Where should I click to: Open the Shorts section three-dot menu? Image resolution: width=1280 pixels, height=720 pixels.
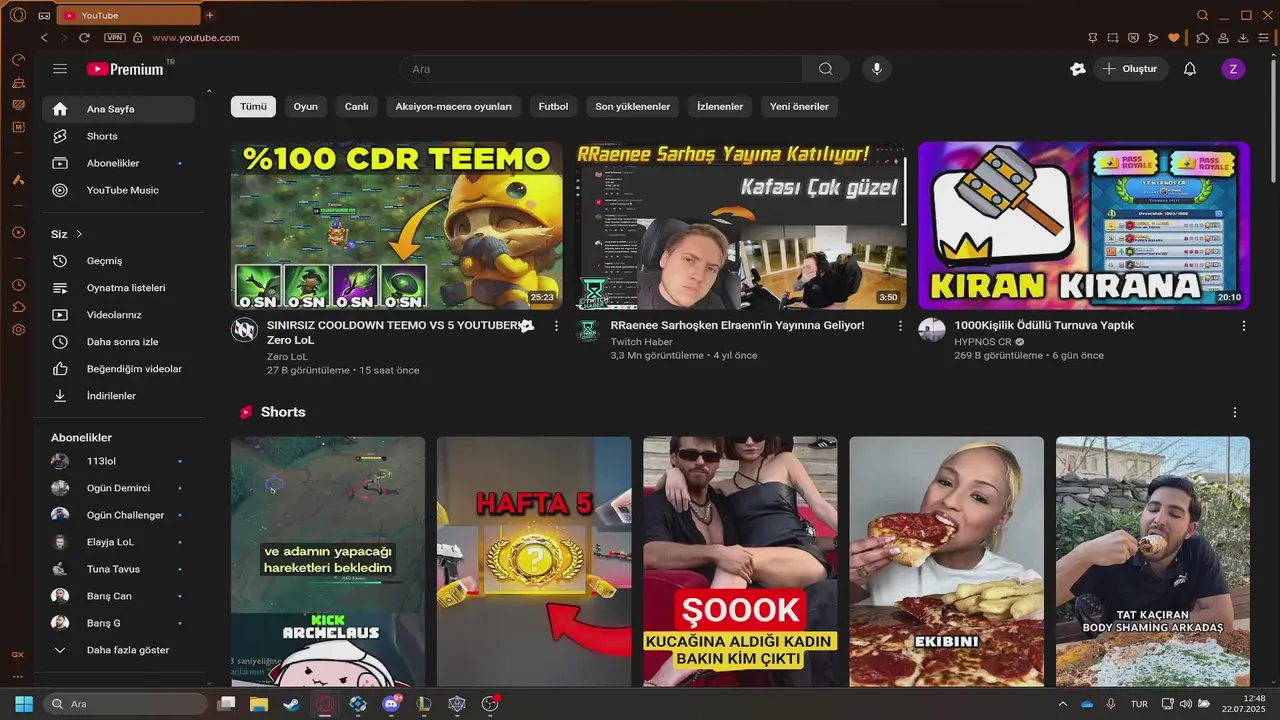click(1235, 412)
